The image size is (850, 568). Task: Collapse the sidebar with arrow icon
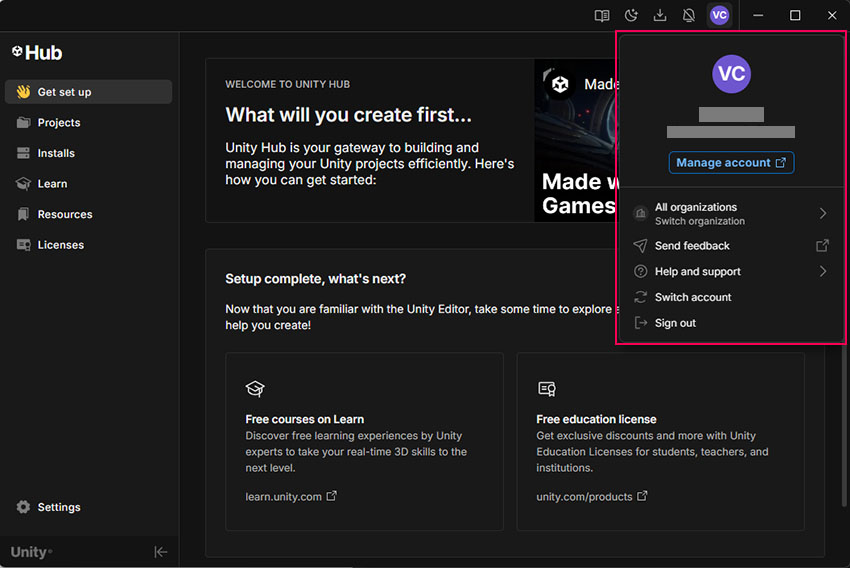(x=160, y=552)
